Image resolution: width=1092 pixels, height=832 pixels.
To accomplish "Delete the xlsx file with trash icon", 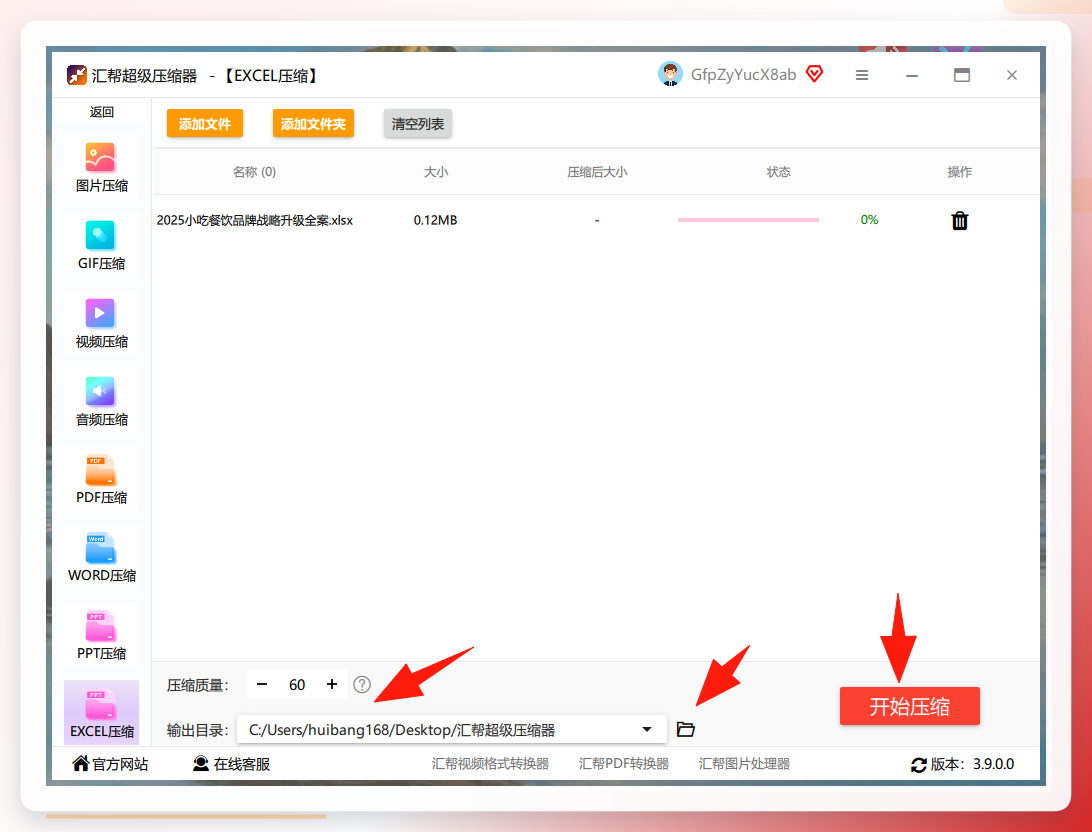I will tap(960, 221).
